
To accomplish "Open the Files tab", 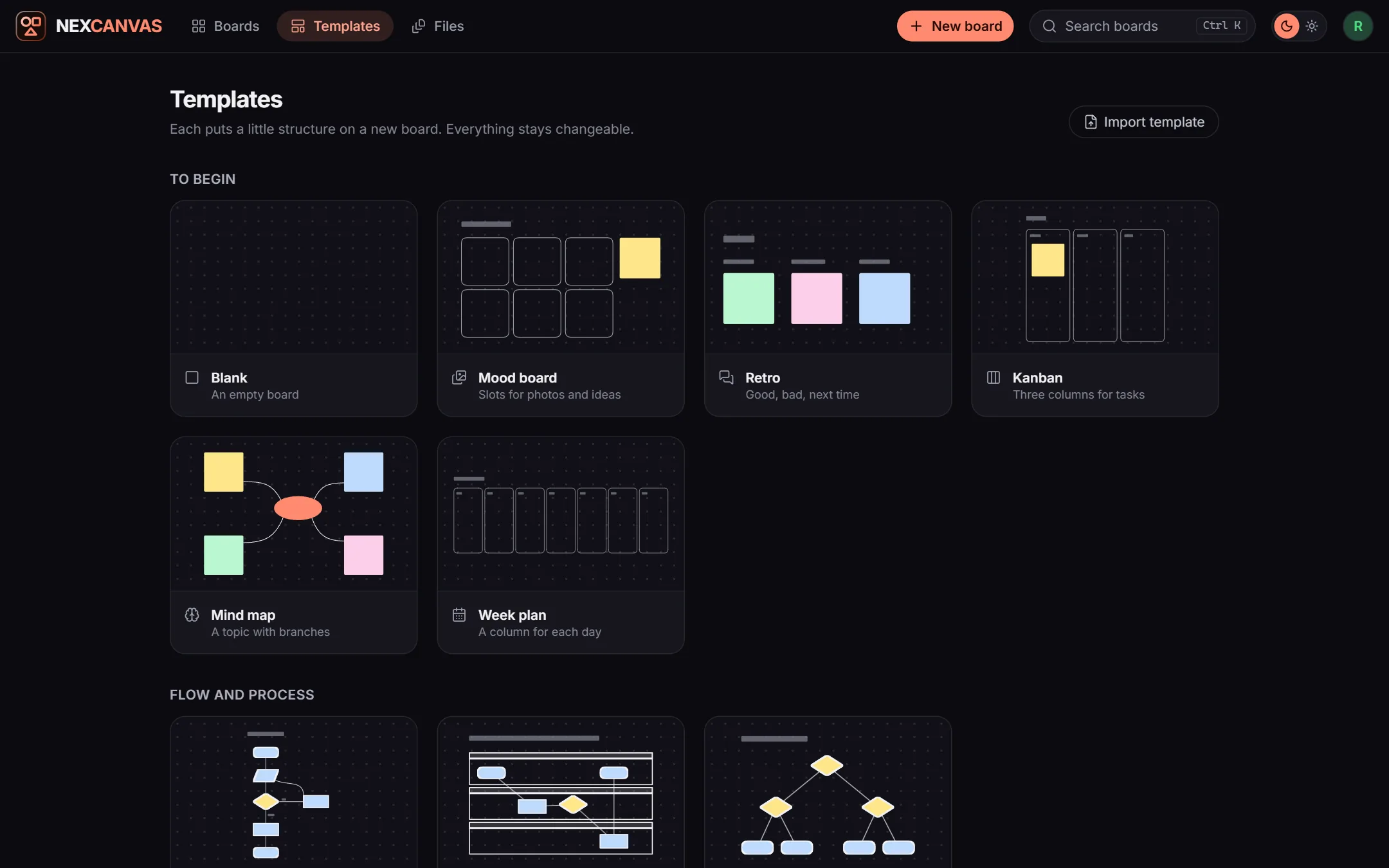I will coord(437,26).
